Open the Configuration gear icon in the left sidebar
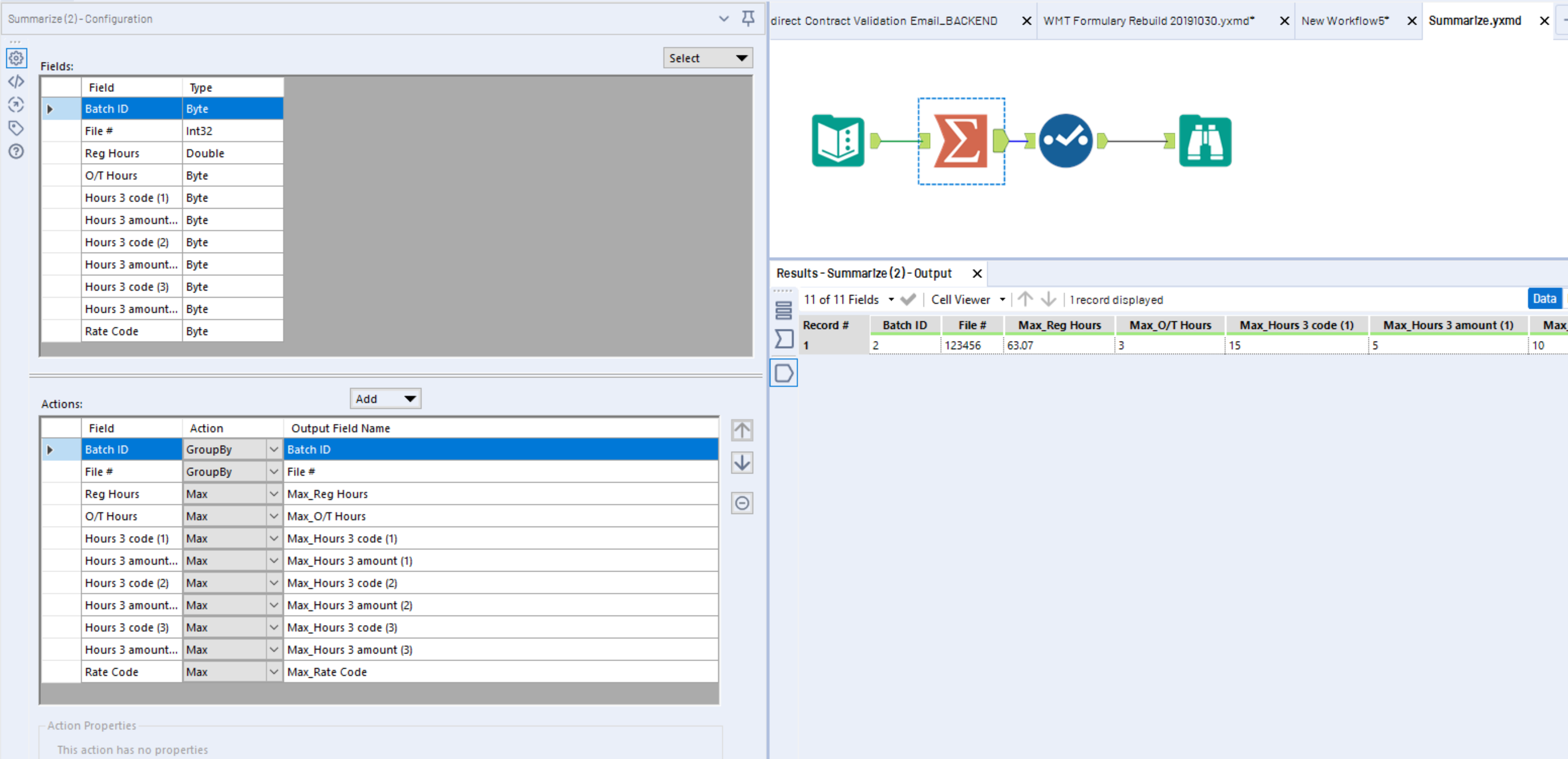This screenshot has height=759, width=1568. 17,58
